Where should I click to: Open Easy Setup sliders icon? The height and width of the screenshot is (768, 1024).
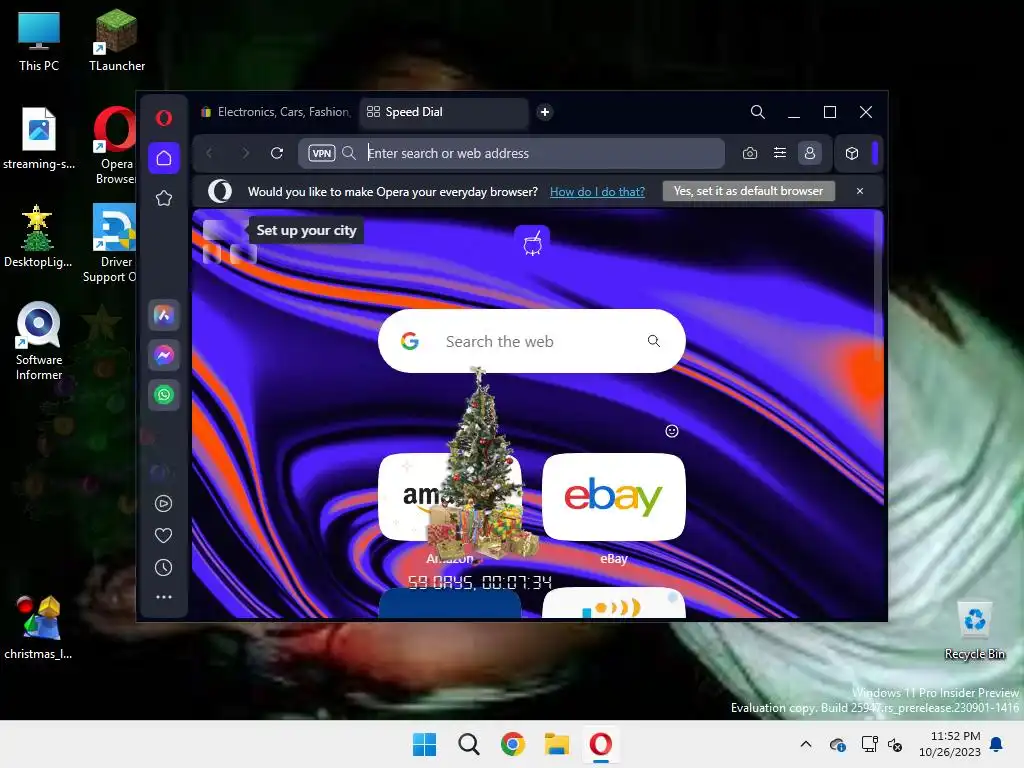(x=780, y=153)
